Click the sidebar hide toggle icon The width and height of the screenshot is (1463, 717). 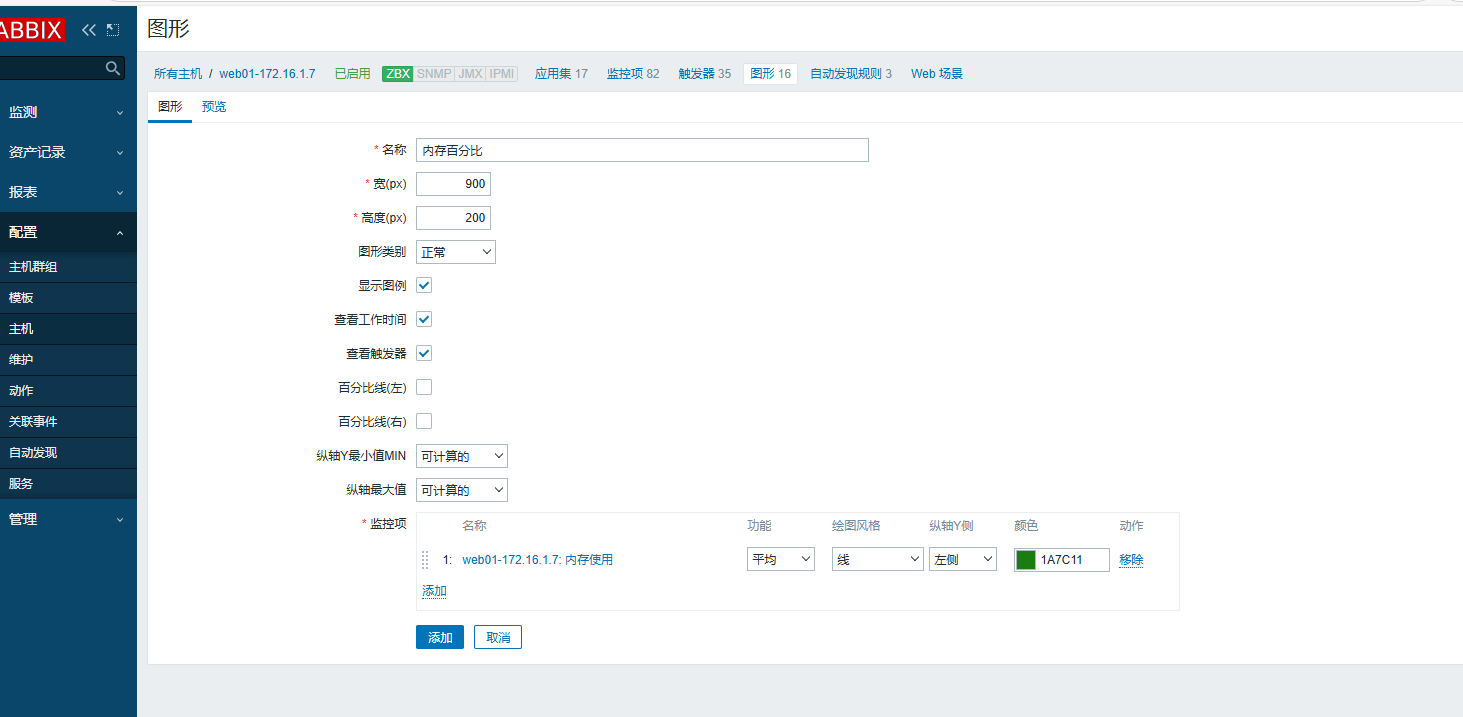click(x=112, y=30)
